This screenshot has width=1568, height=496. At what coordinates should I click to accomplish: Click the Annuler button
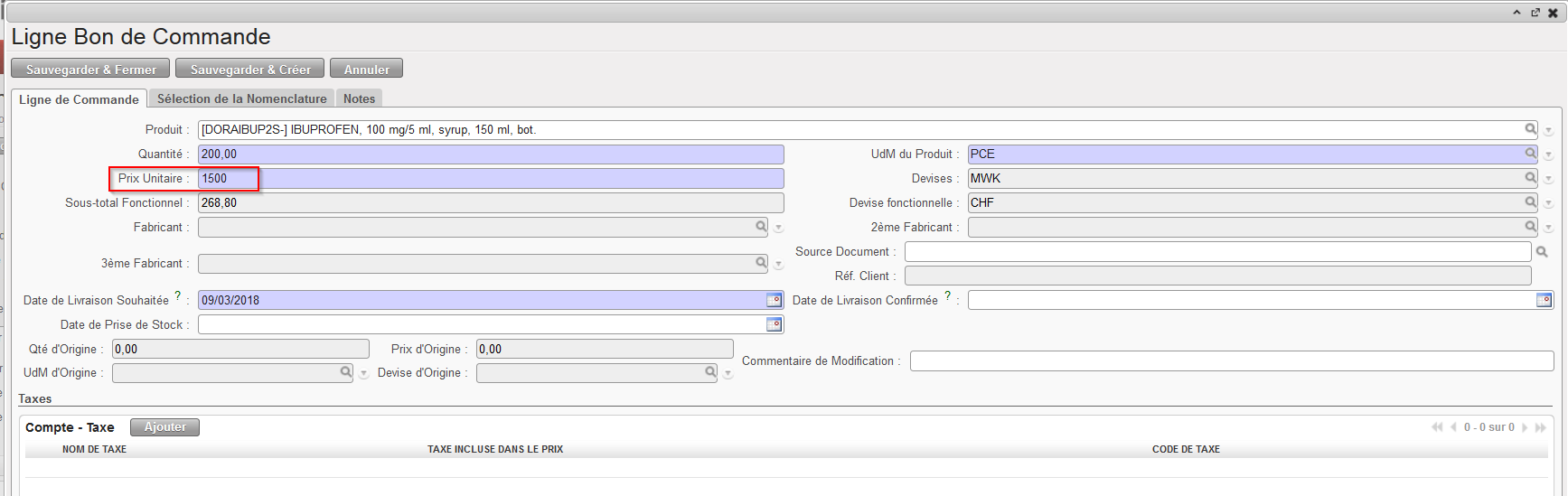[x=366, y=70]
